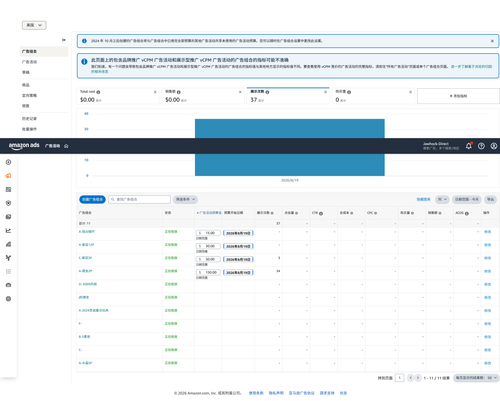Select 草稿 in side navigation
The image size is (500, 401).
click(26, 72)
